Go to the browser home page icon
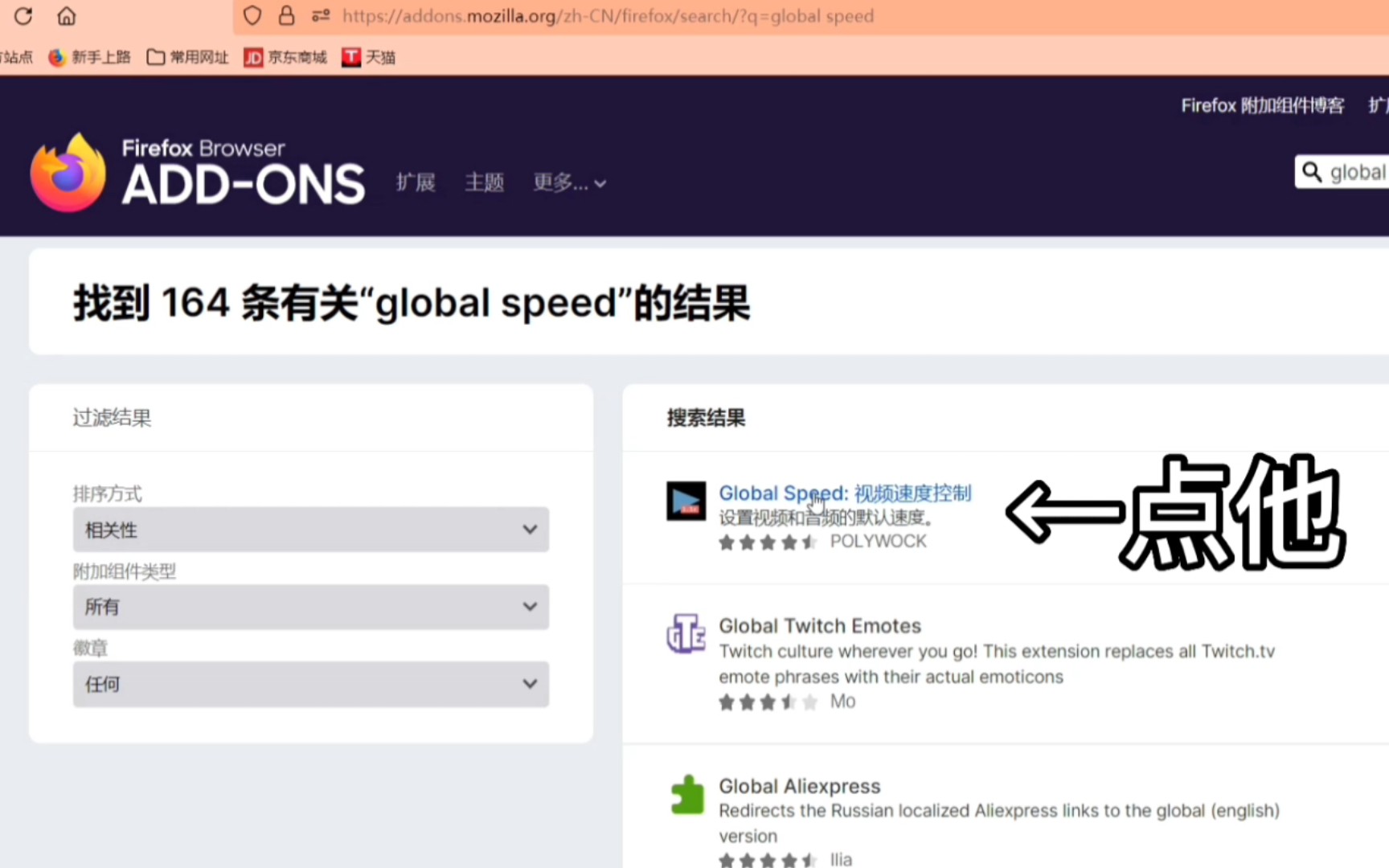The image size is (1389, 868). [x=67, y=15]
